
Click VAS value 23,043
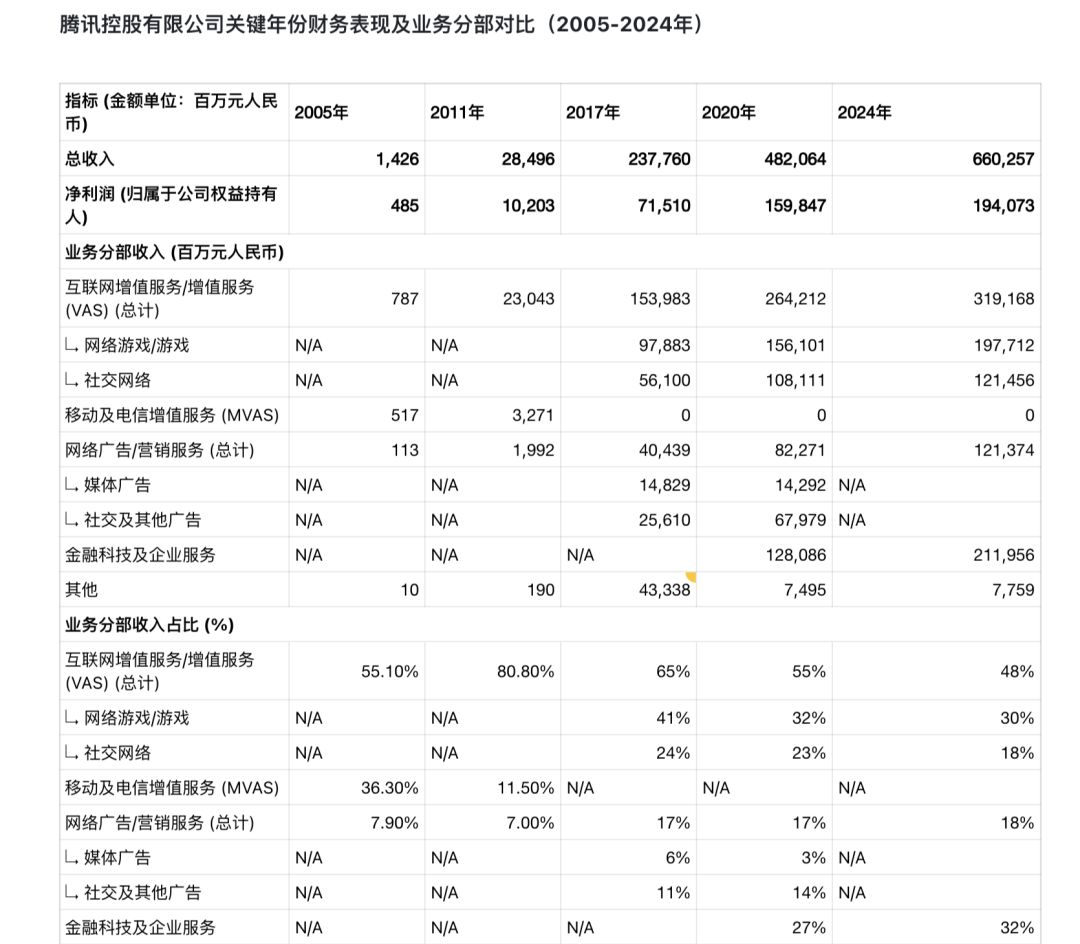[528, 299]
